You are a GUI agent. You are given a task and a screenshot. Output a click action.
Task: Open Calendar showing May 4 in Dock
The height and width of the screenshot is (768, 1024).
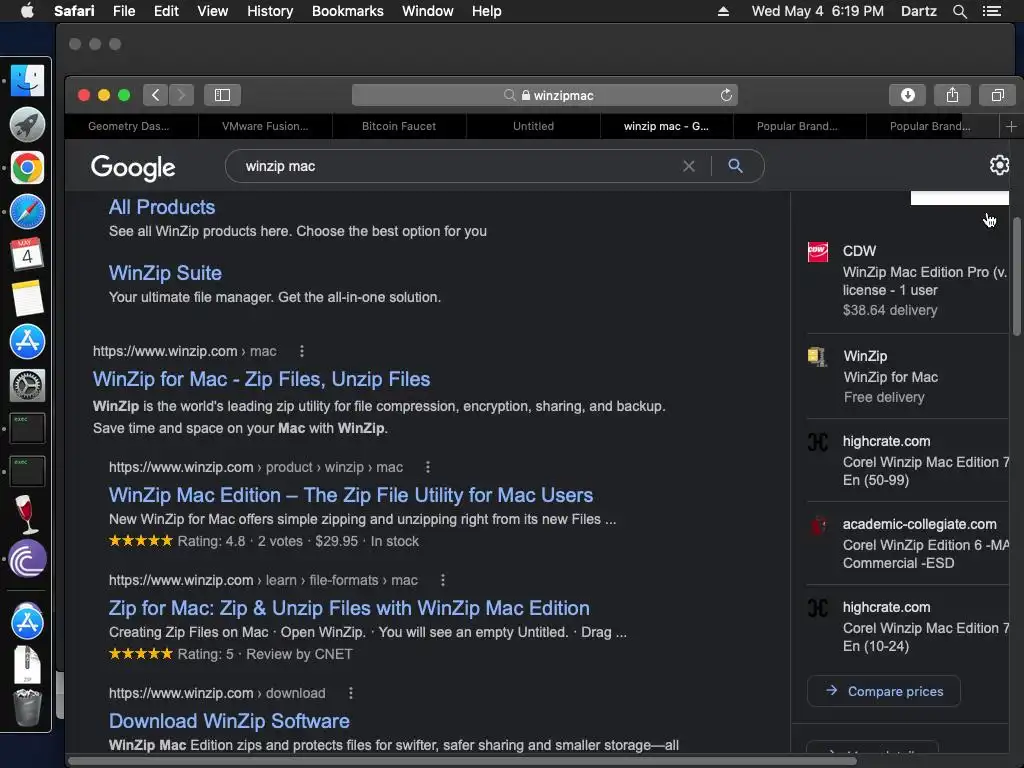[x=27, y=255]
